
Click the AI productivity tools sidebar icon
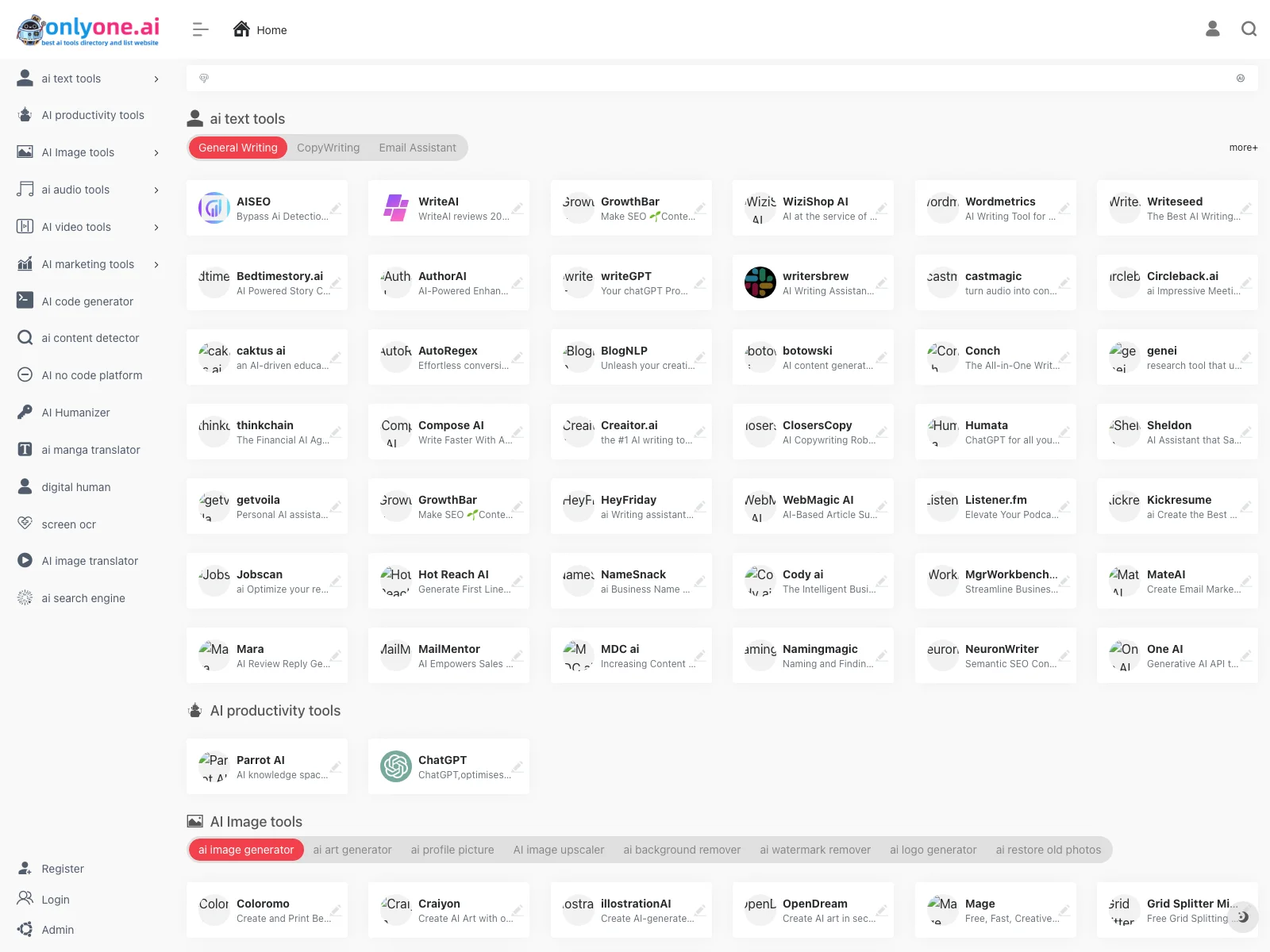pos(25,115)
